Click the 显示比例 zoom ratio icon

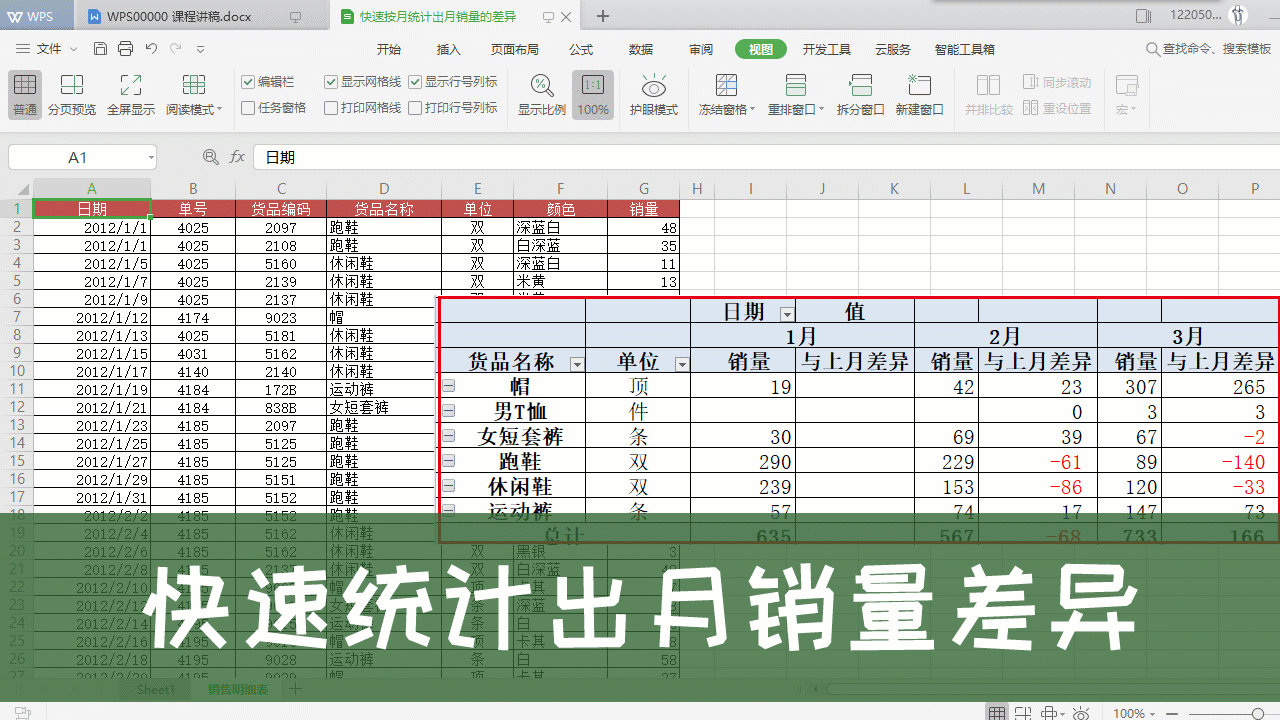(541, 95)
